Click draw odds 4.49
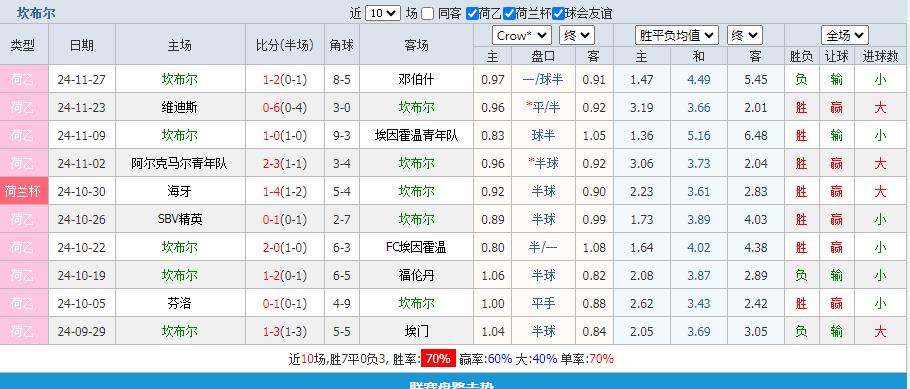This screenshot has height=389, width=910. (699, 80)
